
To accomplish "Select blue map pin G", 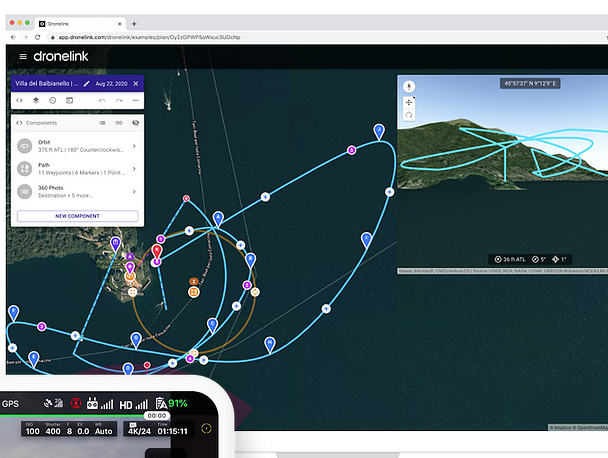I will (x=136, y=340).
